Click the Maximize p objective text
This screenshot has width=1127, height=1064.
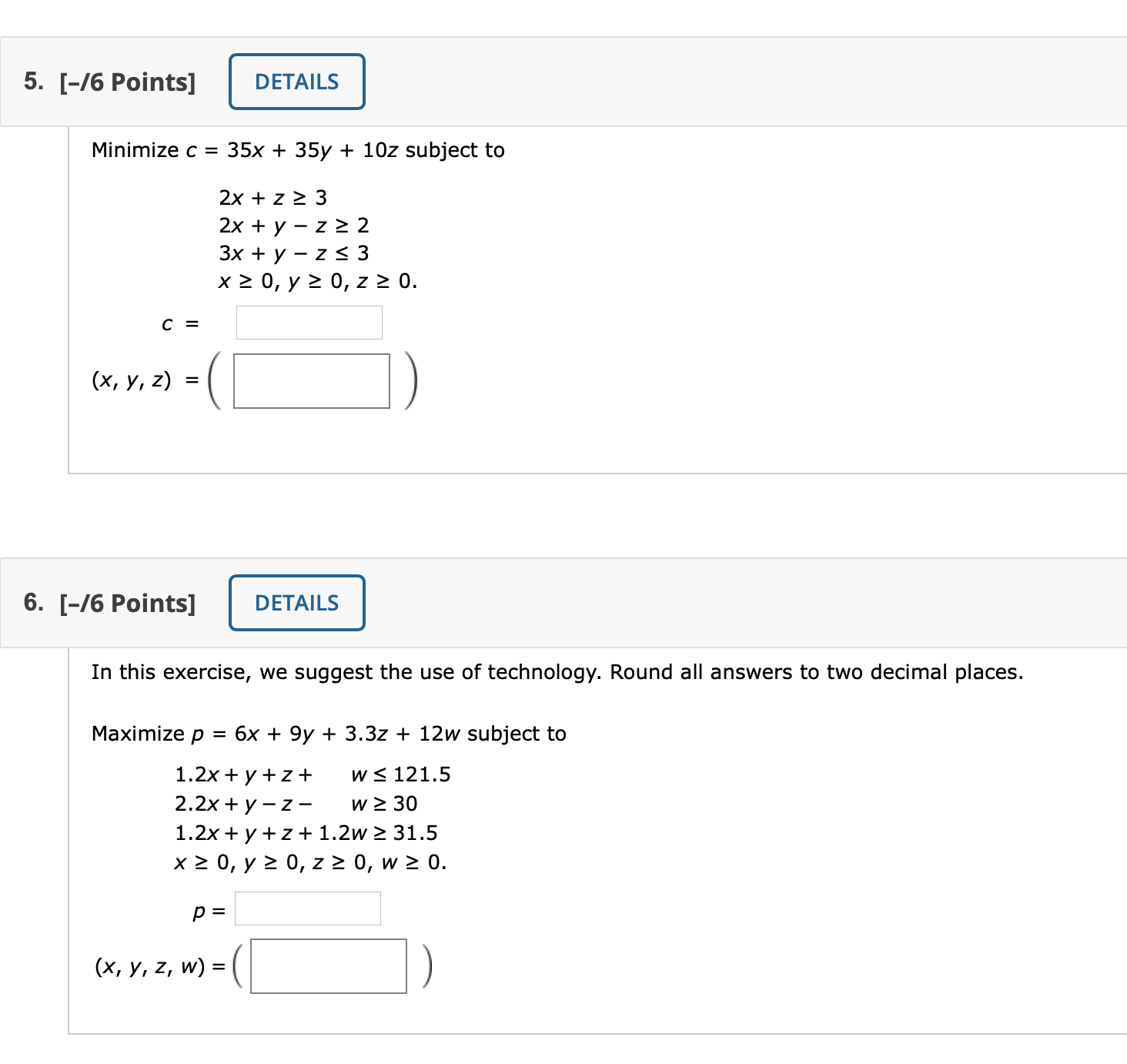pos(328,734)
